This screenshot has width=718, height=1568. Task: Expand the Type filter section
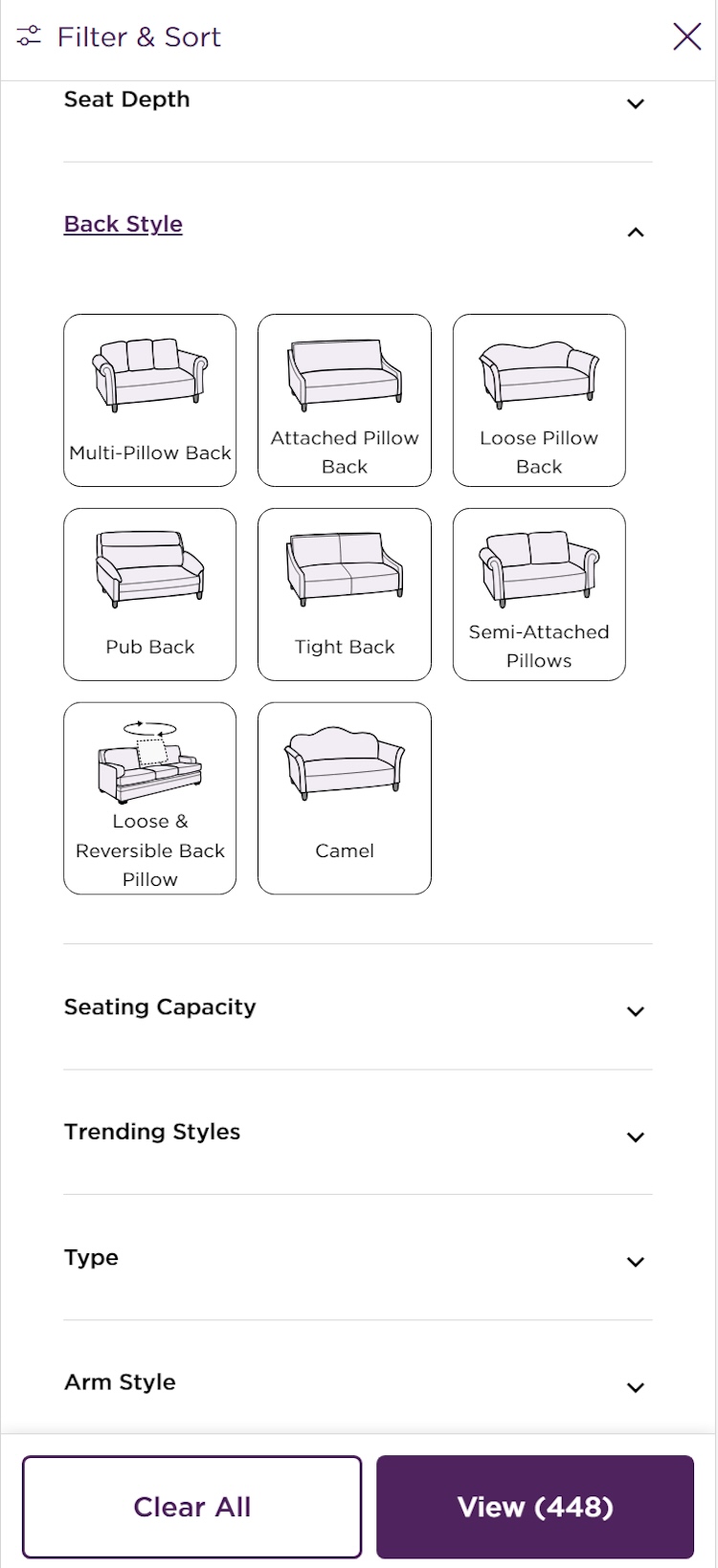(x=635, y=1262)
